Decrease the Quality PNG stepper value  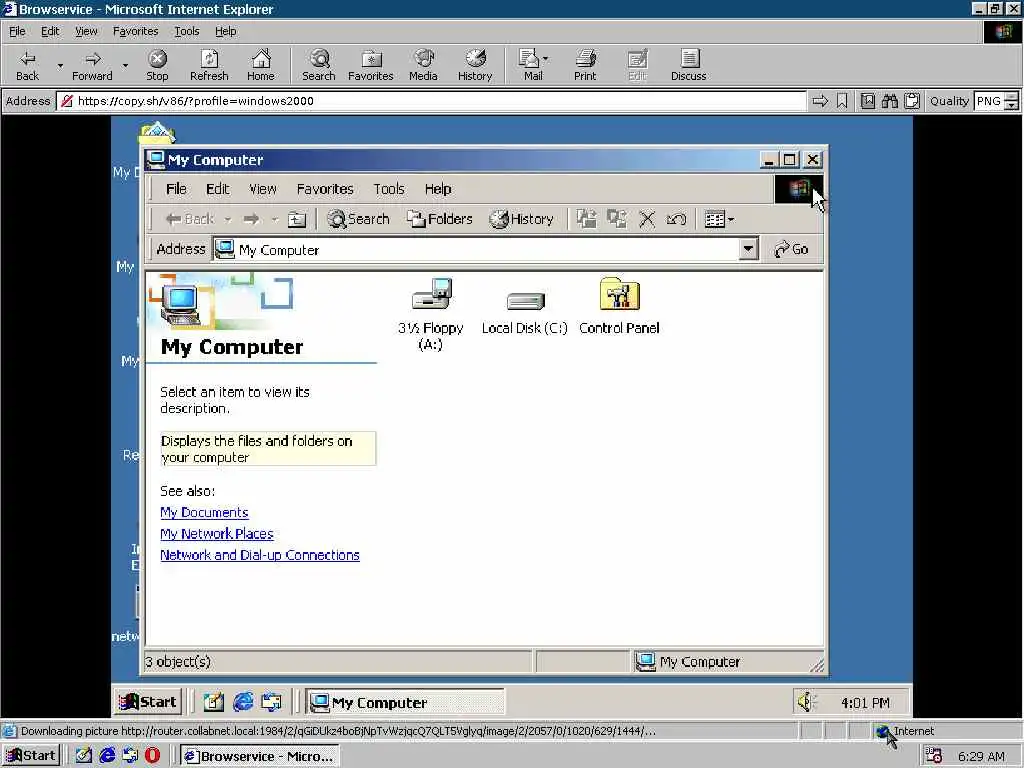click(1011, 106)
